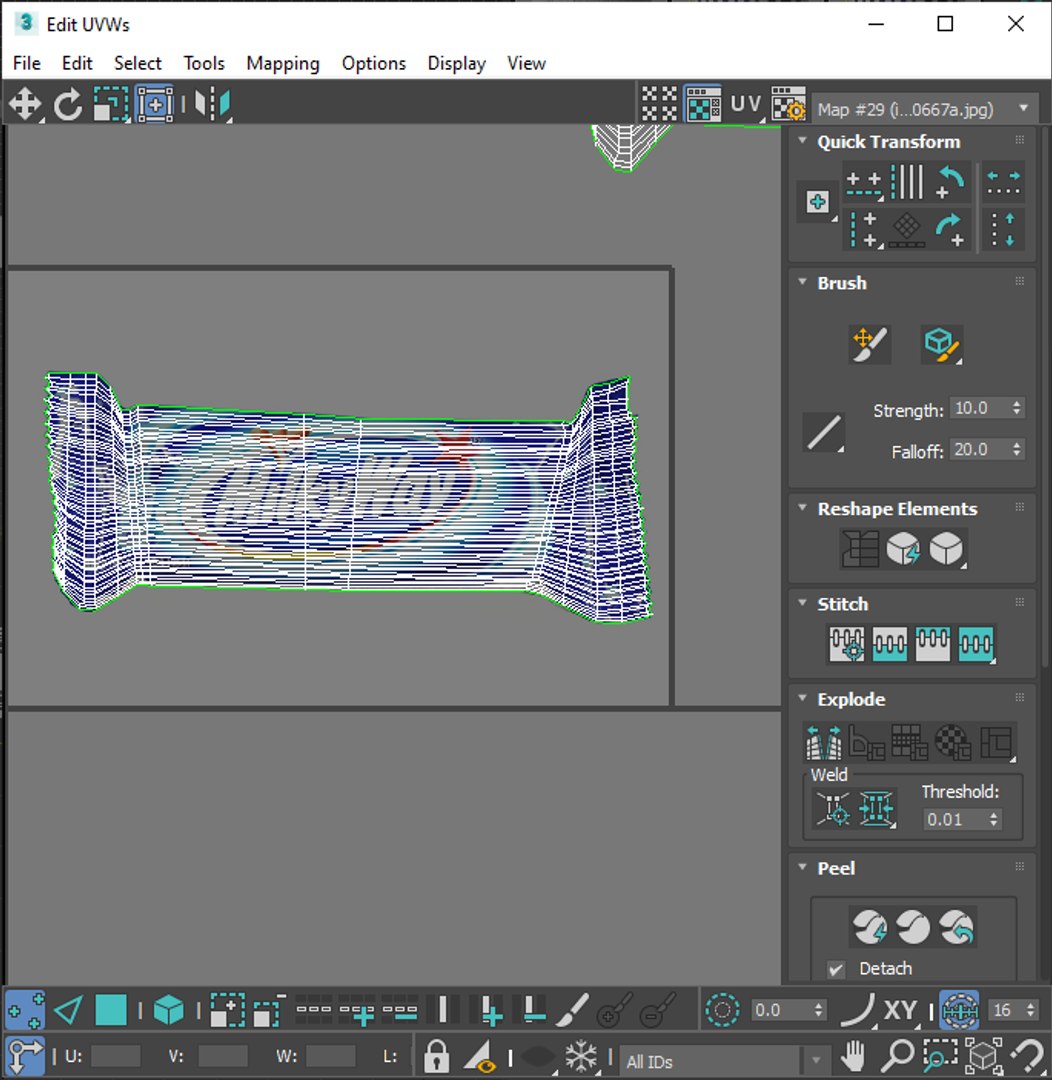Collapse the Stitch rollout
This screenshot has width=1052, height=1080.
(x=802, y=603)
